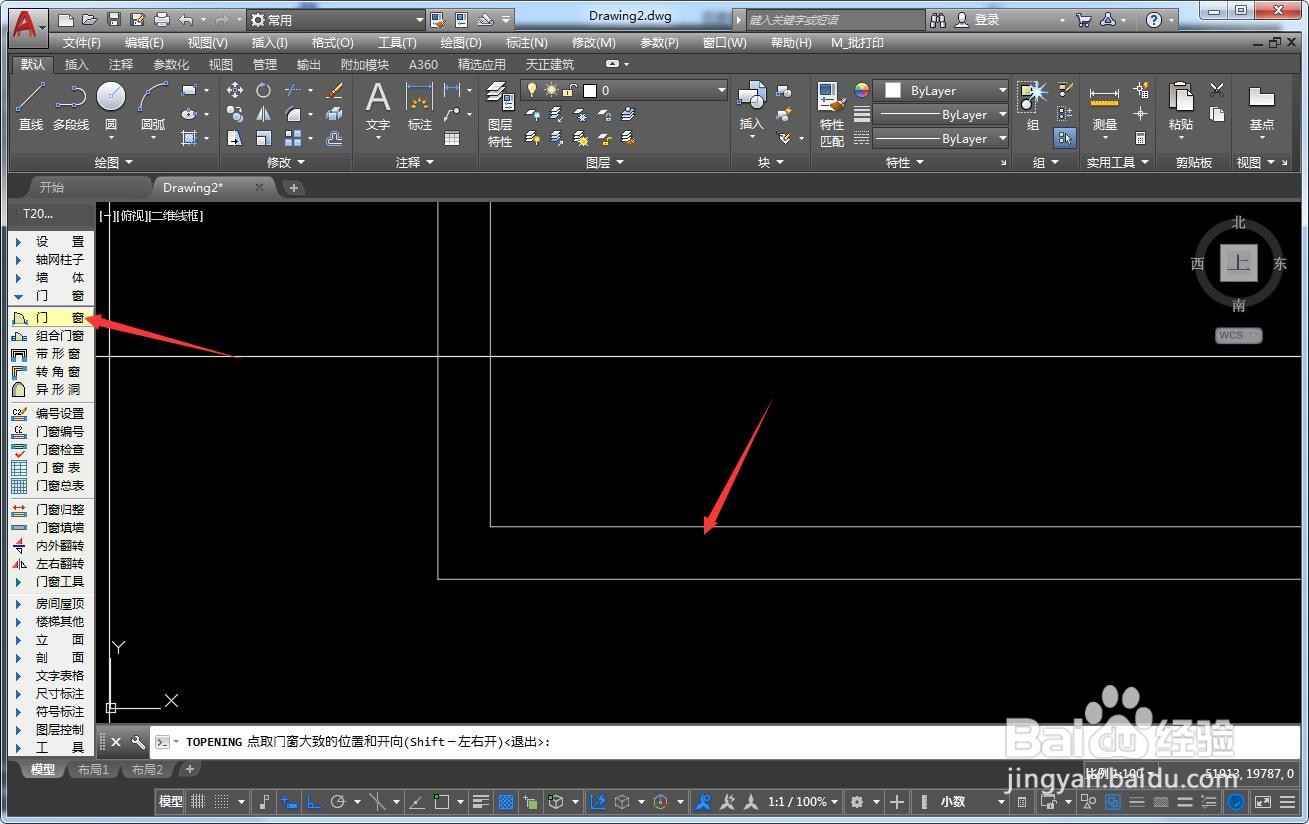Viewport: 1309px width, 824px height.
Task: Click the Base point (基点) view icon
Action: pyautogui.click(x=1262, y=106)
